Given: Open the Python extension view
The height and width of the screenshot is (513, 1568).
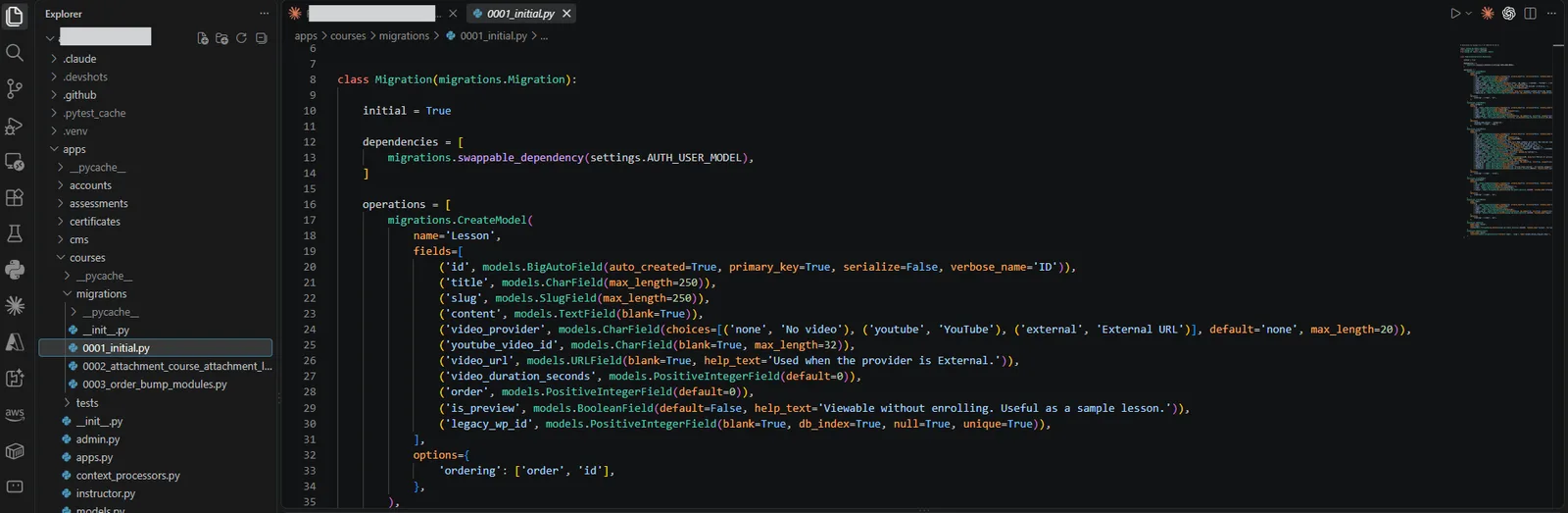Looking at the screenshot, I should 15,270.
